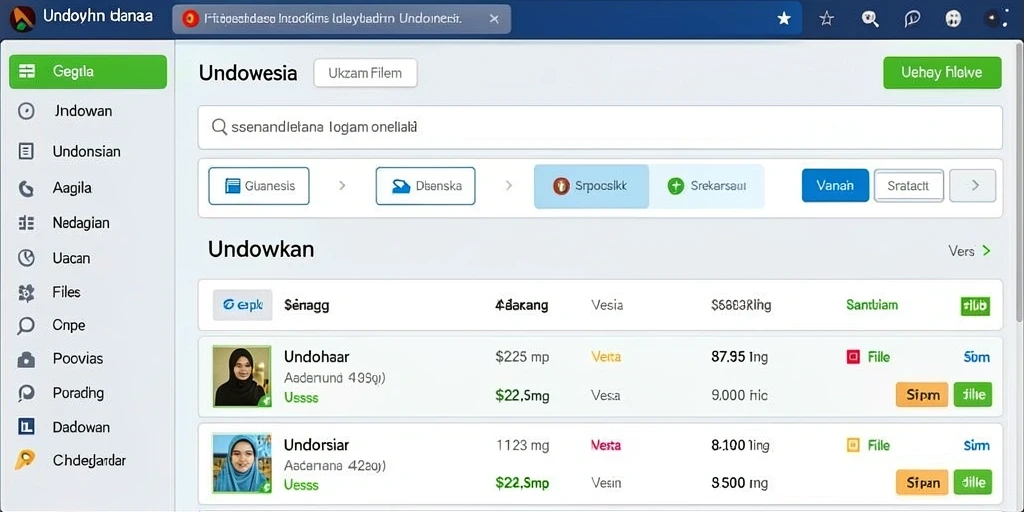Click the camera icon next to Poovias

(x=26, y=359)
